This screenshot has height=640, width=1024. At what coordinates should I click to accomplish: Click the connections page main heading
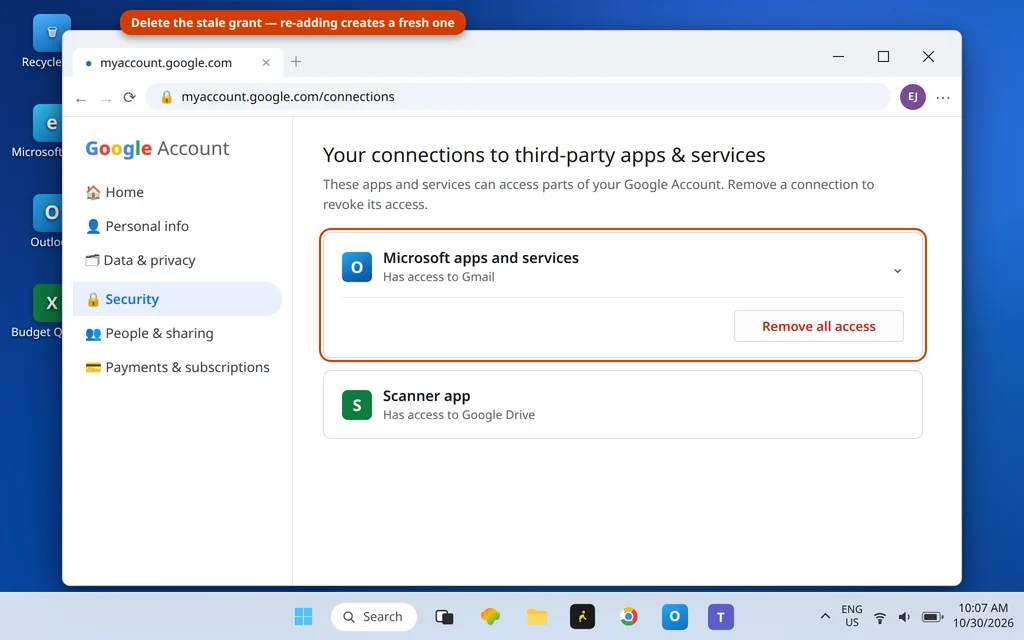click(x=544, y=155)
